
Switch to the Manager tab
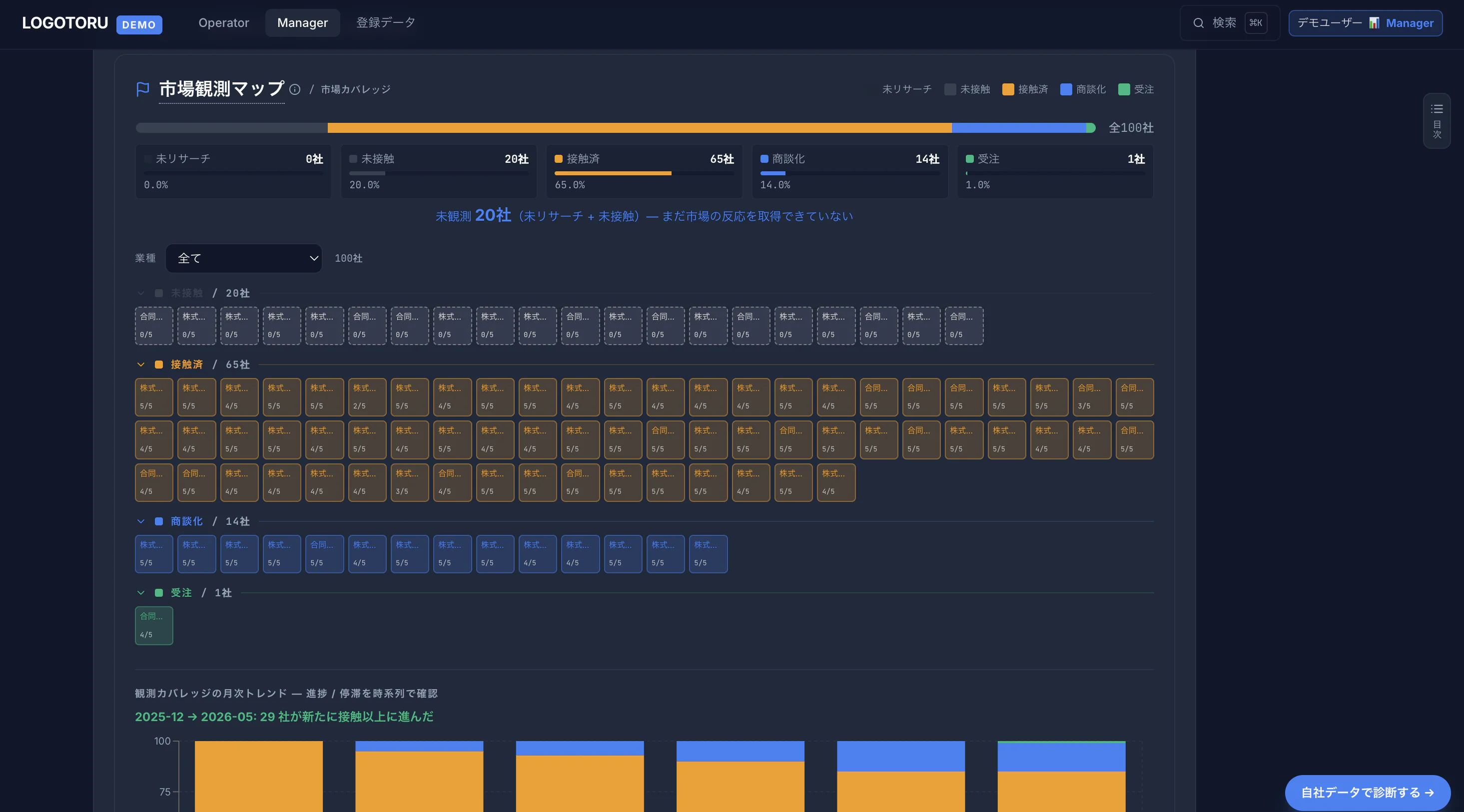coord(302,22)
